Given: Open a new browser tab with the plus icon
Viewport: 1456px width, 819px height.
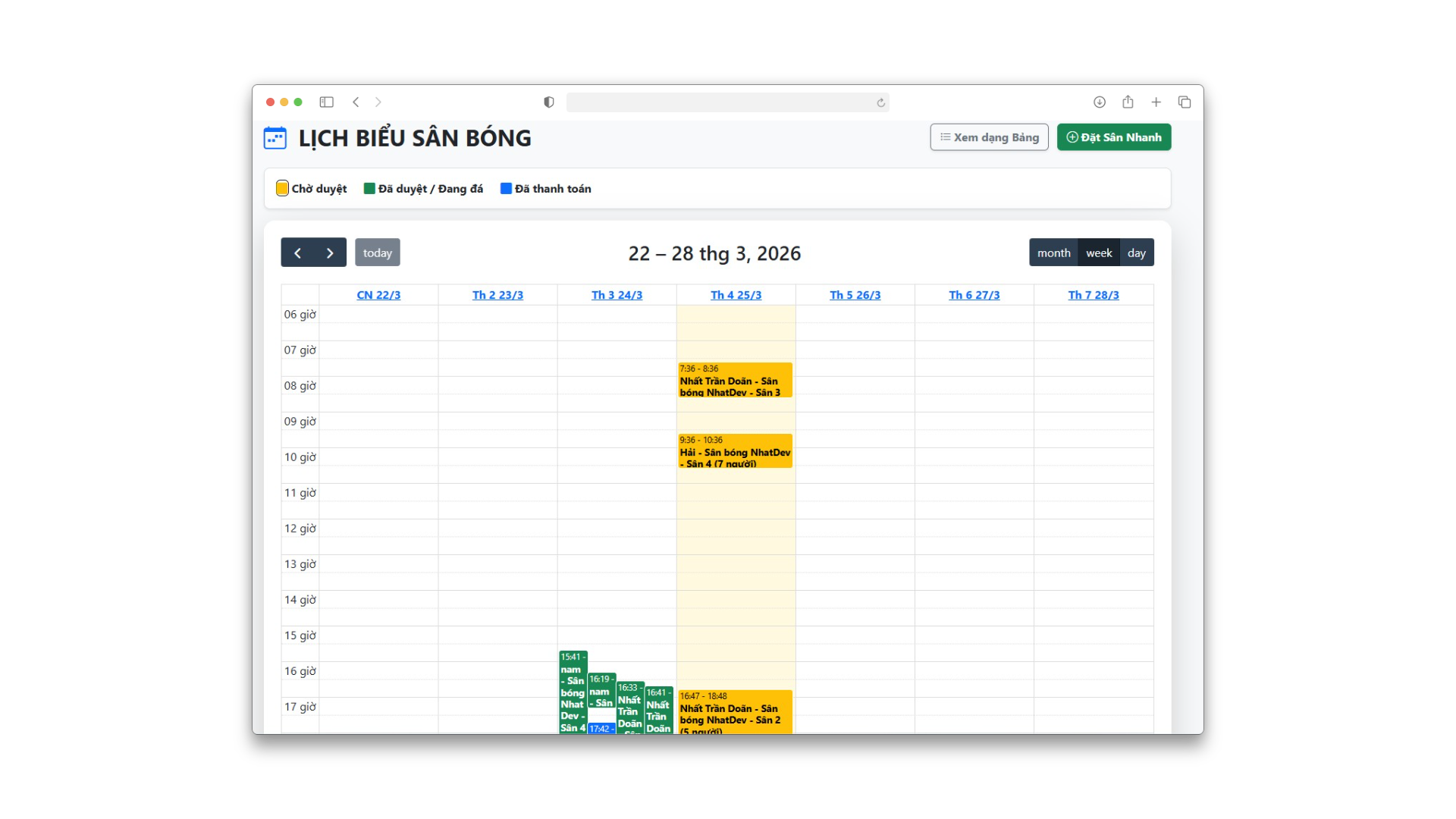Looking at the screenshot, I should tap(1156, 102).
